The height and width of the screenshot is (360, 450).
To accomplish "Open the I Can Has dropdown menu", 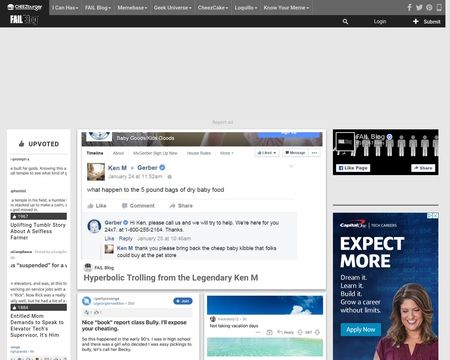I will pyautogui.click(x=65, y=7).
